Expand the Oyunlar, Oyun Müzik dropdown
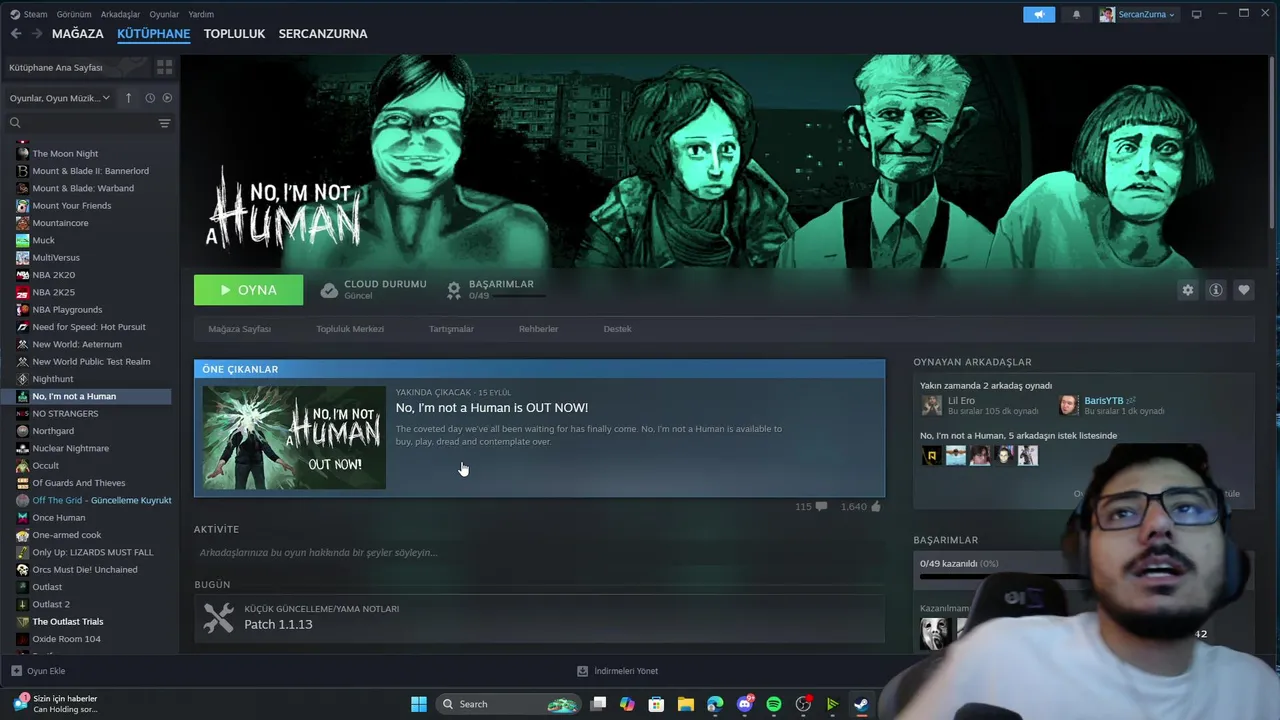 [60, 98]
